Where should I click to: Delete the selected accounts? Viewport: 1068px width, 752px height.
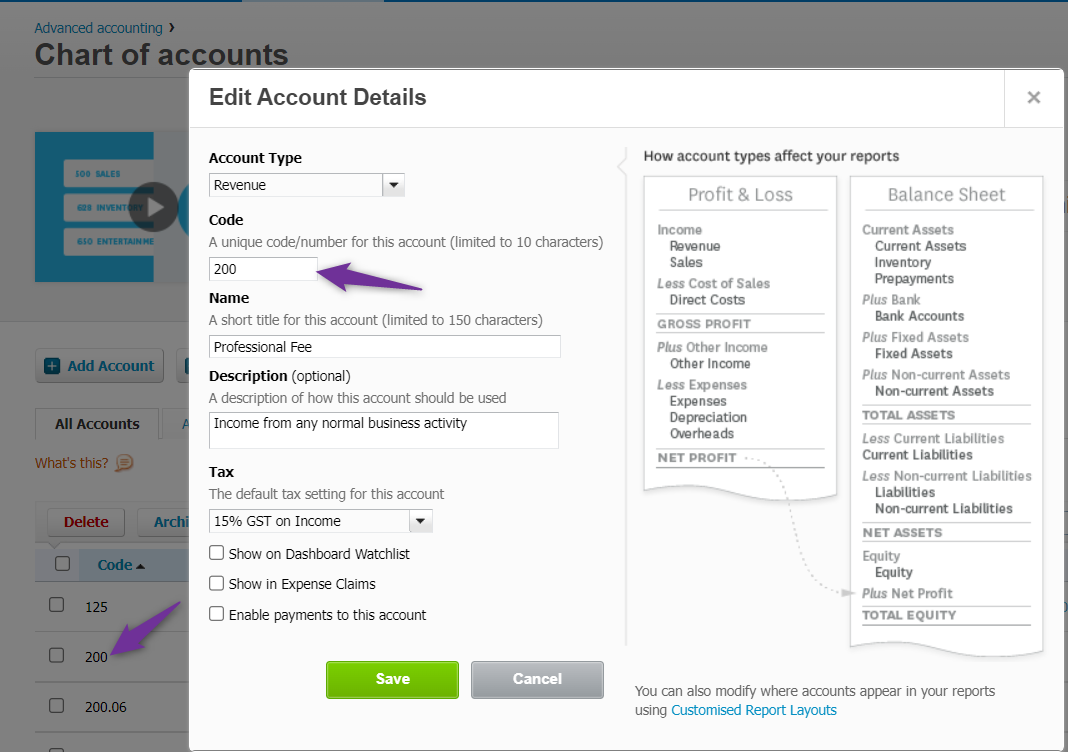coord(86,522)
